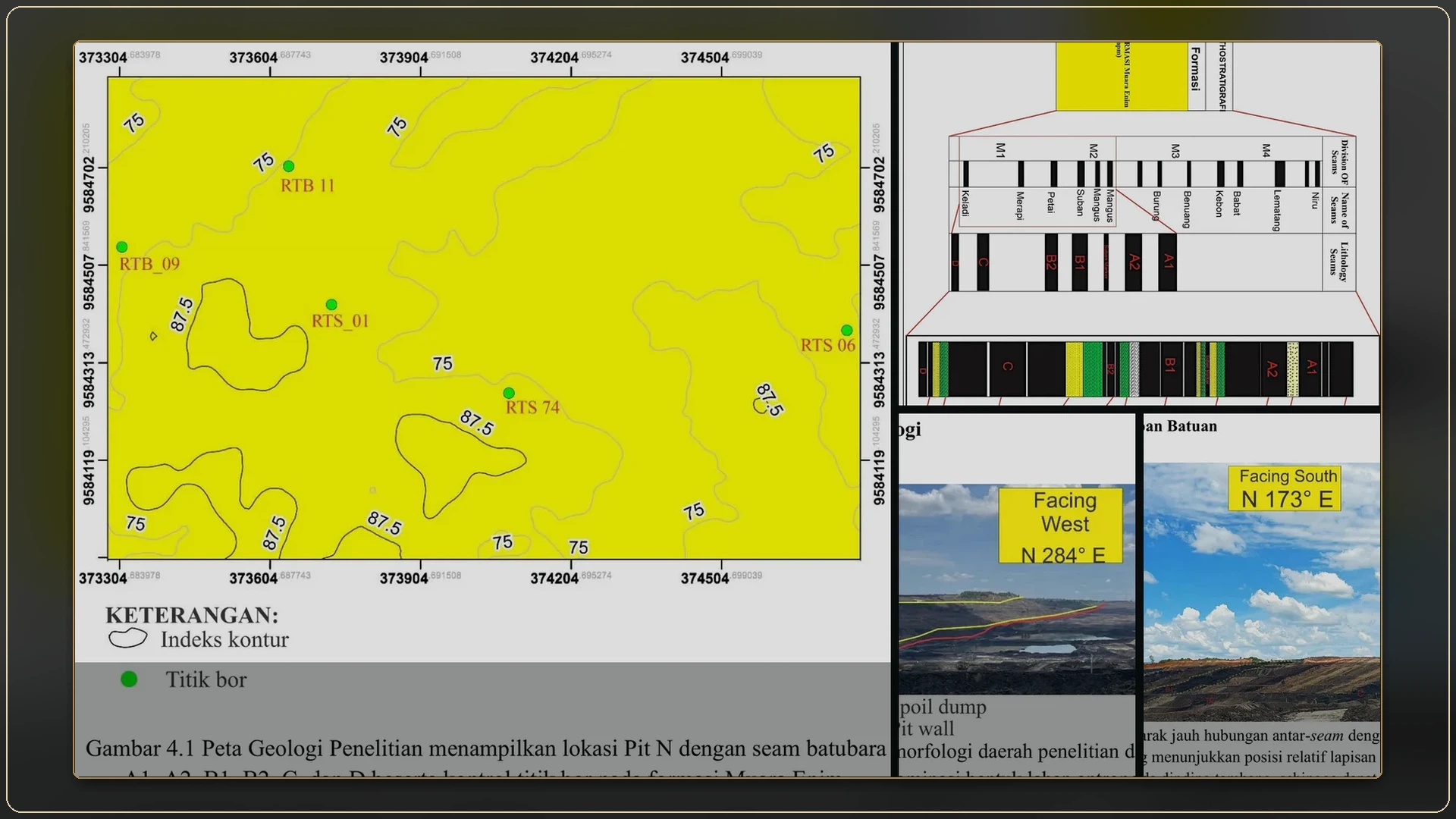Viewport: 1456px width, 819px height.
Task: Click the 'Gambar 4.1 Peta Geologi Penelitian' caption
Action: coord(485,748)
